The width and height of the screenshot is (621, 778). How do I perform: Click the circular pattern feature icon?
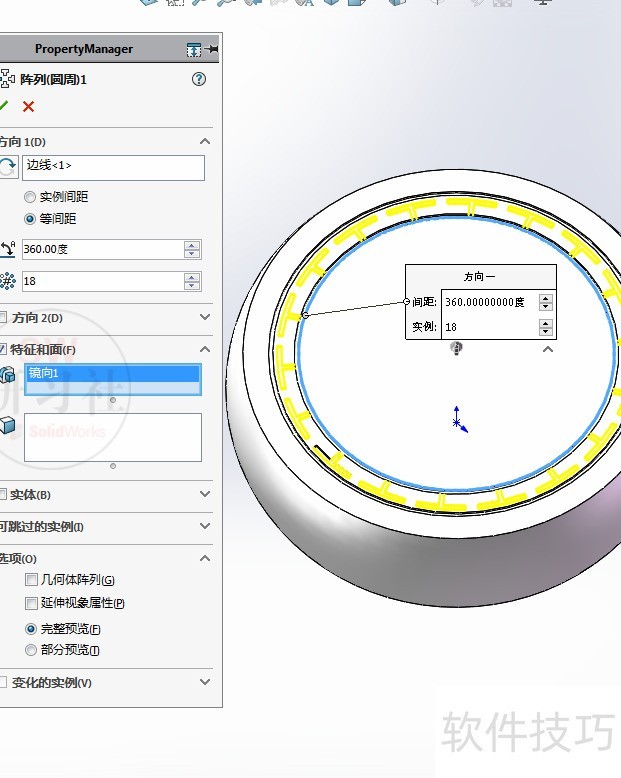pos(7,79)
